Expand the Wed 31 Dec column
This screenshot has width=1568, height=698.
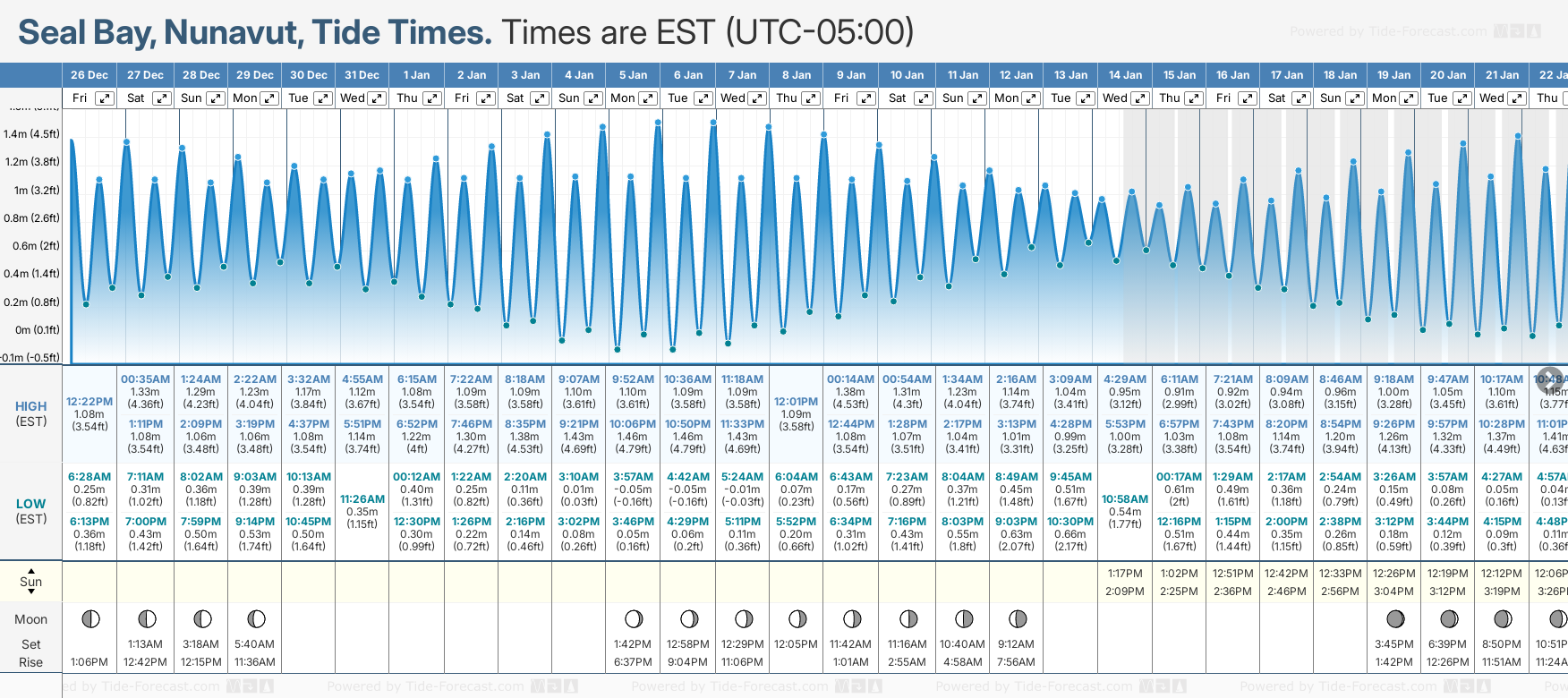(377, 98)
